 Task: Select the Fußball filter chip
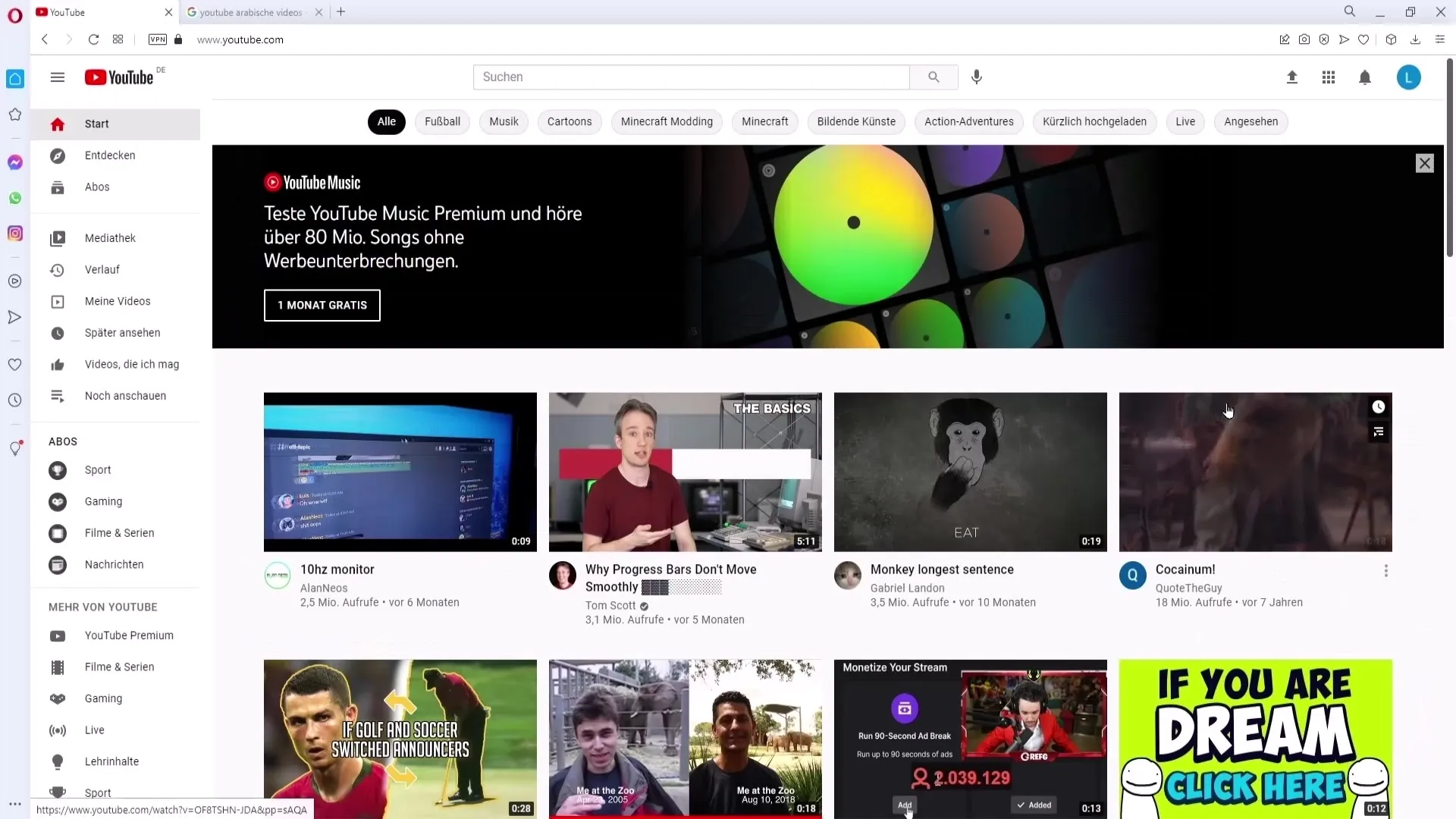(x=442, y=122)
